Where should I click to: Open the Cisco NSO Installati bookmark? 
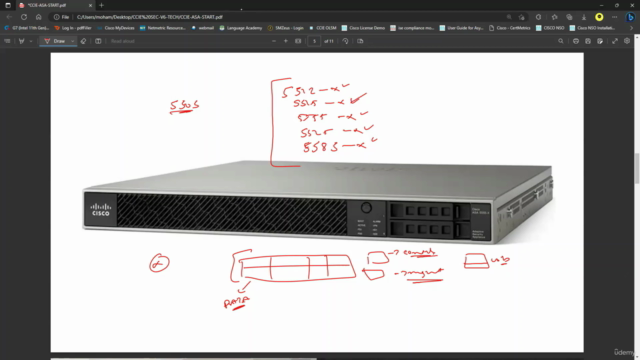[x=592, y=28]
